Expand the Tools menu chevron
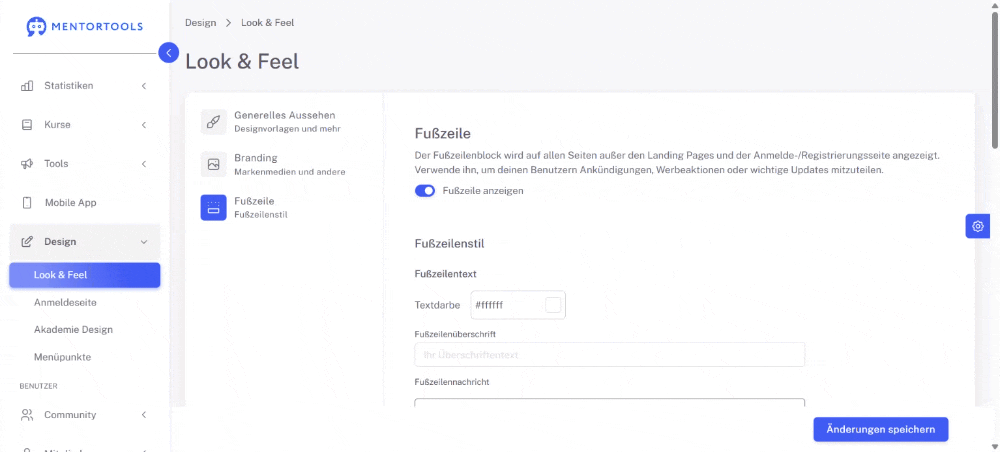 click(144, 164)
